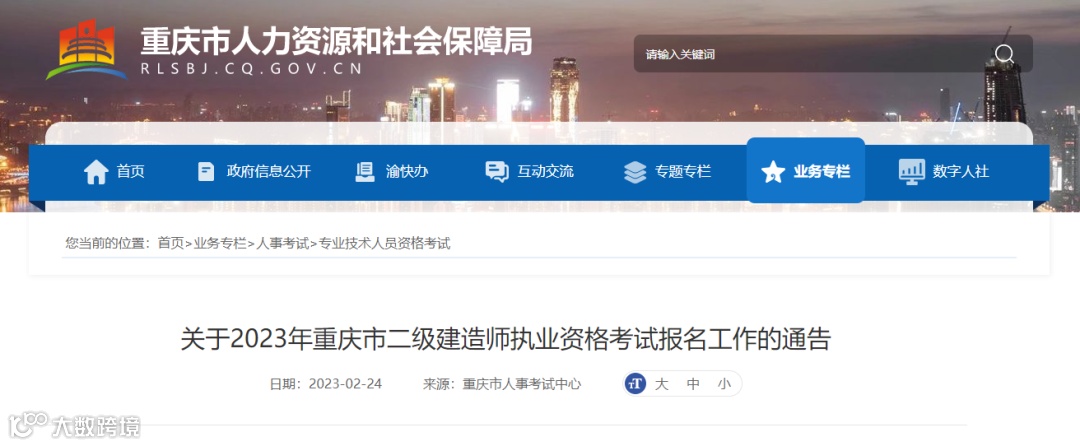Open 业务专栏 breadcrumb link
The height and width of the screenshot is (446, 1080).
click(x=220, y=243)
